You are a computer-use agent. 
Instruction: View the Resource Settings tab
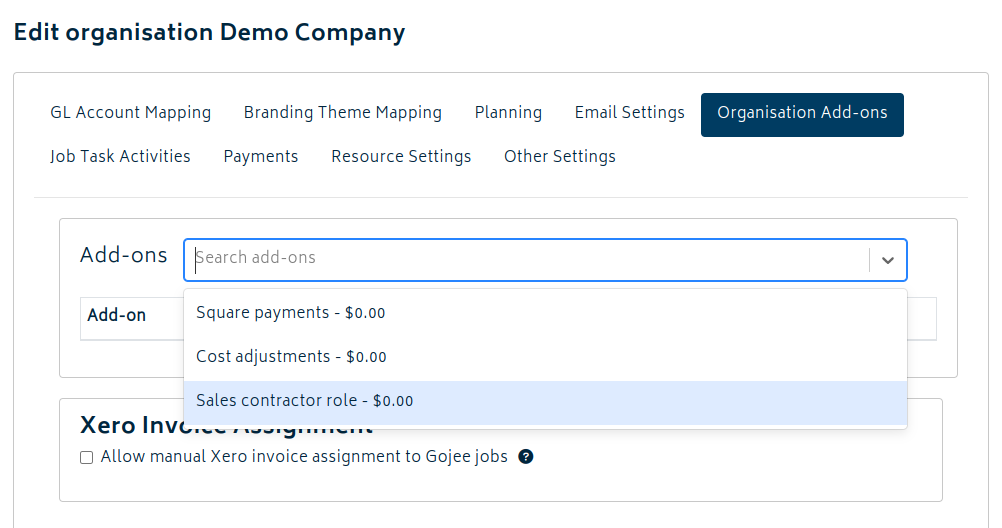[x=401, y=157]
